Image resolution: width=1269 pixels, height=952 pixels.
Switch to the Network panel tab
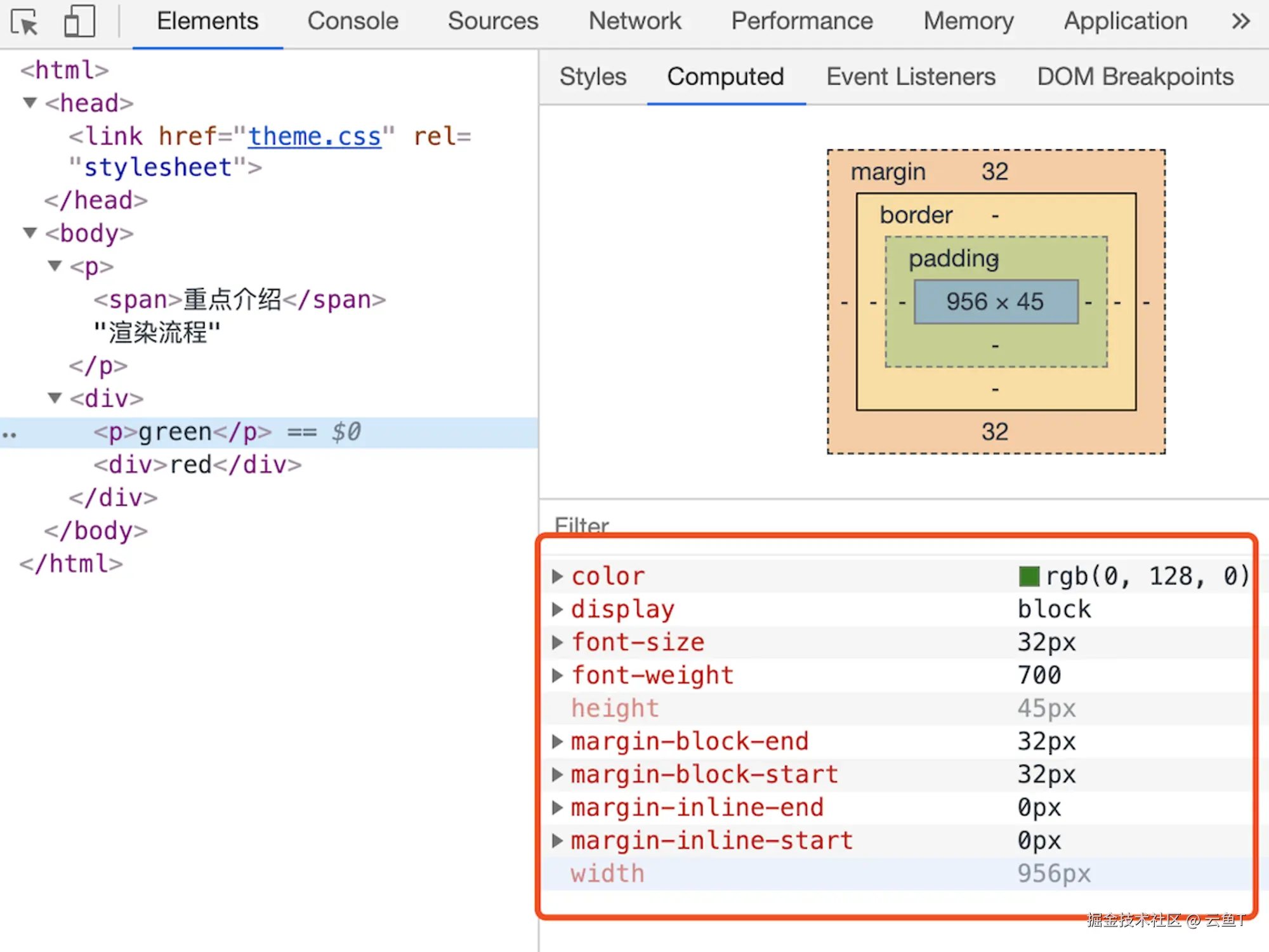pos(634,21)
